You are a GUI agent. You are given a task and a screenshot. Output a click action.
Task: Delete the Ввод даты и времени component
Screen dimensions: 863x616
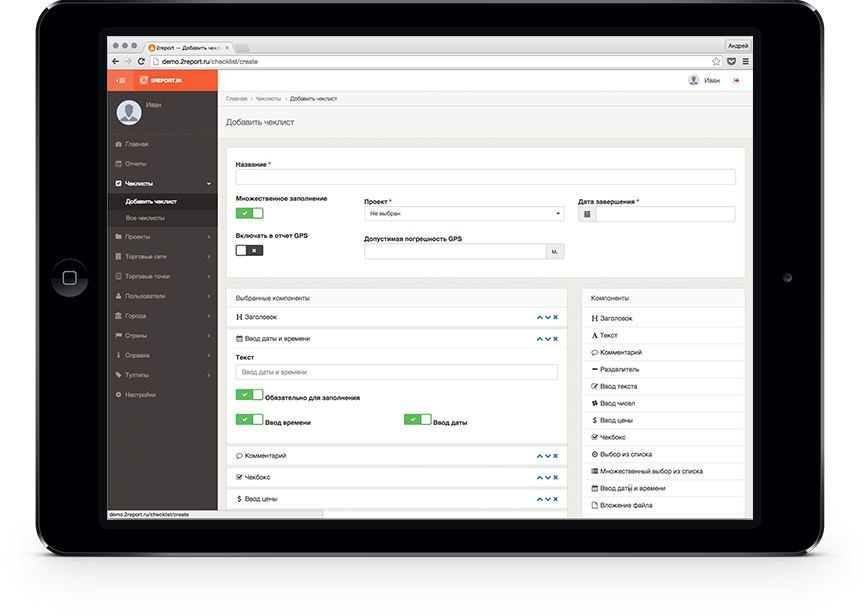coord(555,339)
